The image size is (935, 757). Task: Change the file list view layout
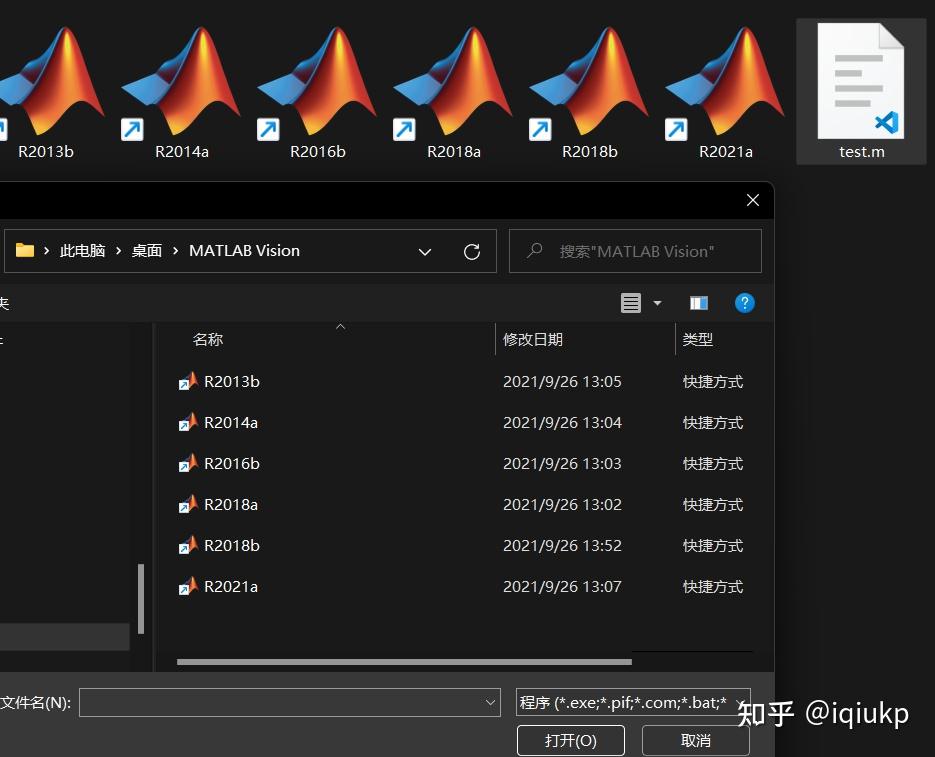pyautogui.click(x=631, y=303)
